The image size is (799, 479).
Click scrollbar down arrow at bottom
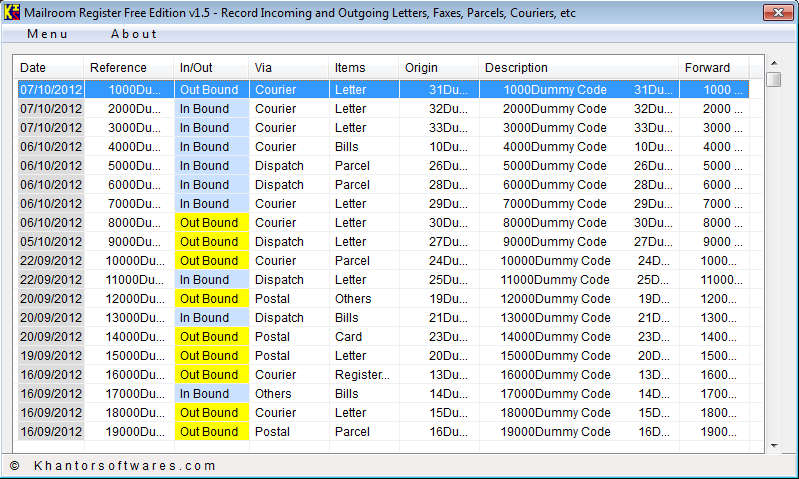point(774,445)
